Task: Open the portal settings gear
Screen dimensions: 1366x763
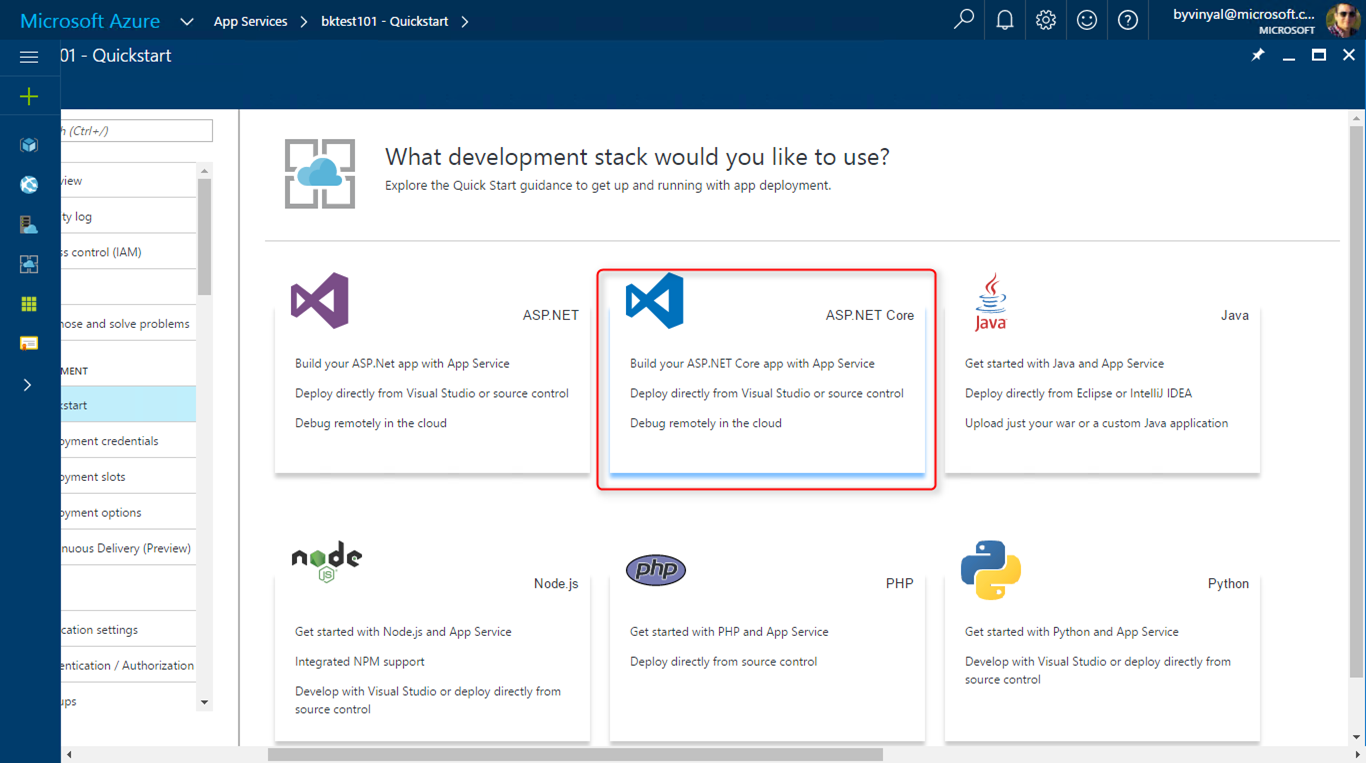Action: pos(1045,20)
